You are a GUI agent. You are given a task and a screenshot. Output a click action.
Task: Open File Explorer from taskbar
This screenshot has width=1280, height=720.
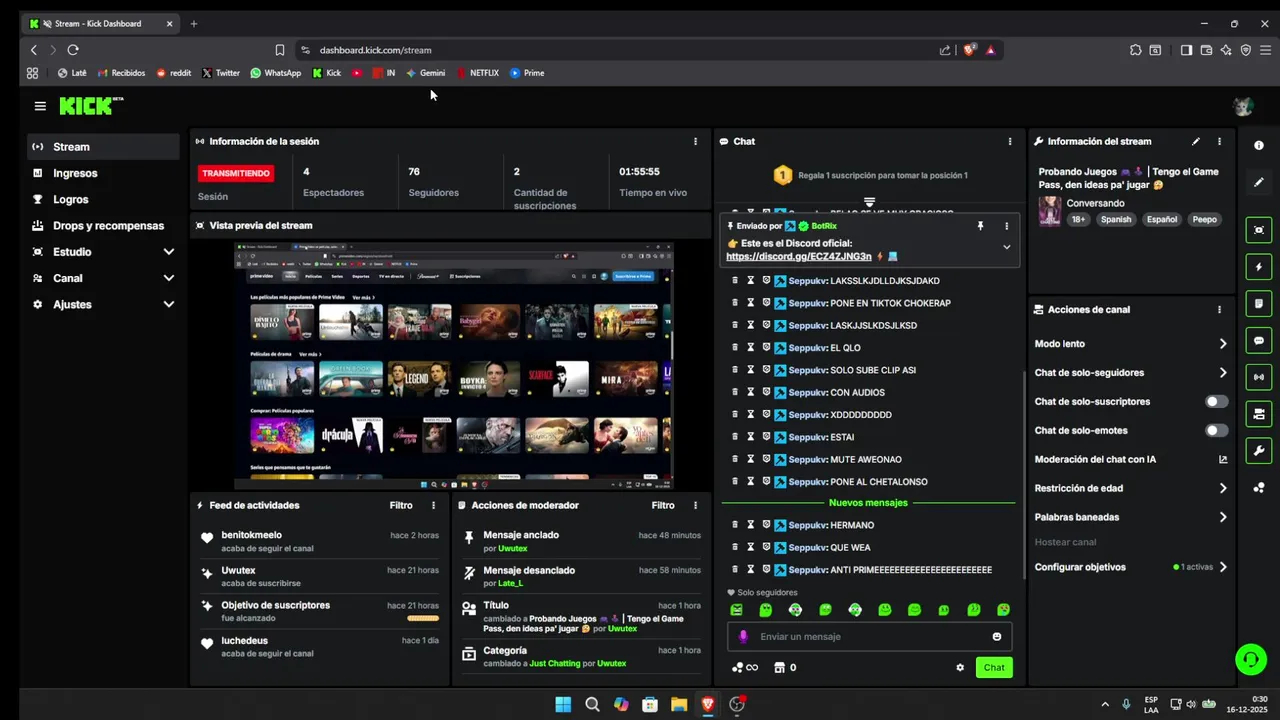pos(679,704)
